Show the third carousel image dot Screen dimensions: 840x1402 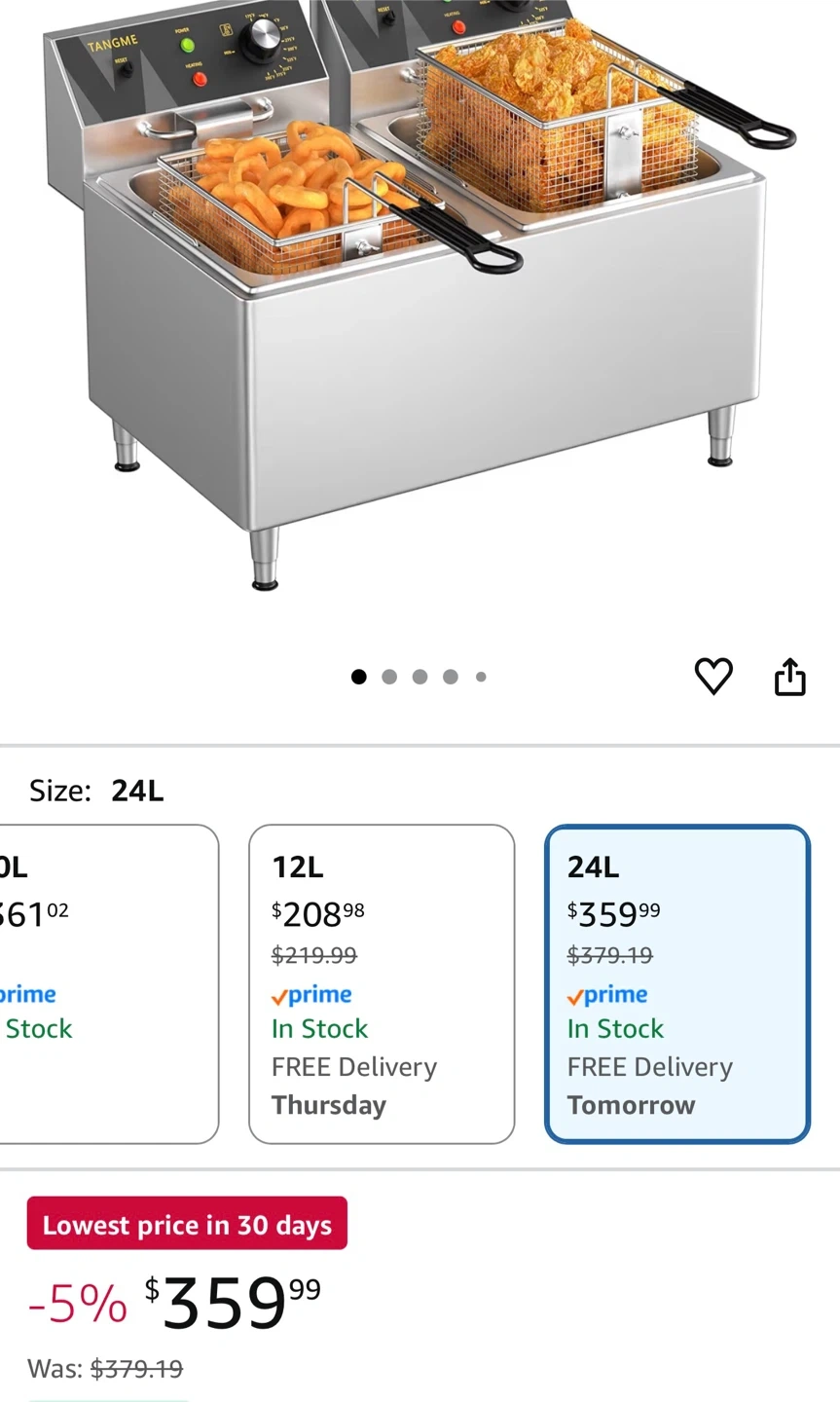point(420,677)
